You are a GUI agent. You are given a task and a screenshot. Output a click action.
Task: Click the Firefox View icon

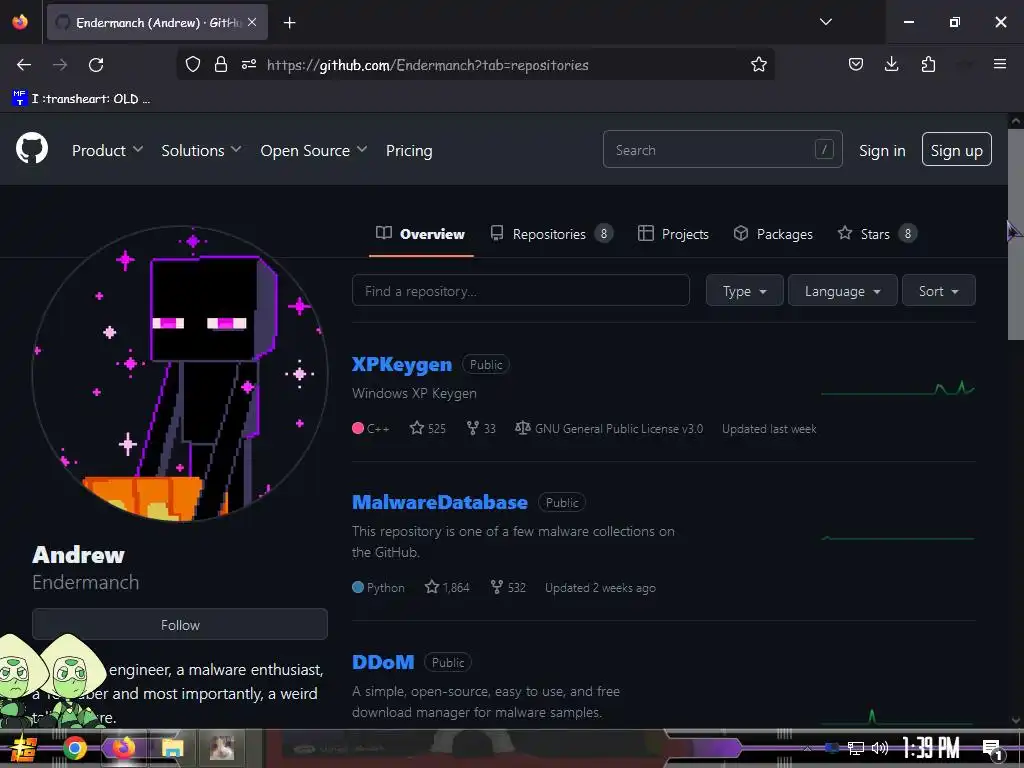tap(20, 22)
